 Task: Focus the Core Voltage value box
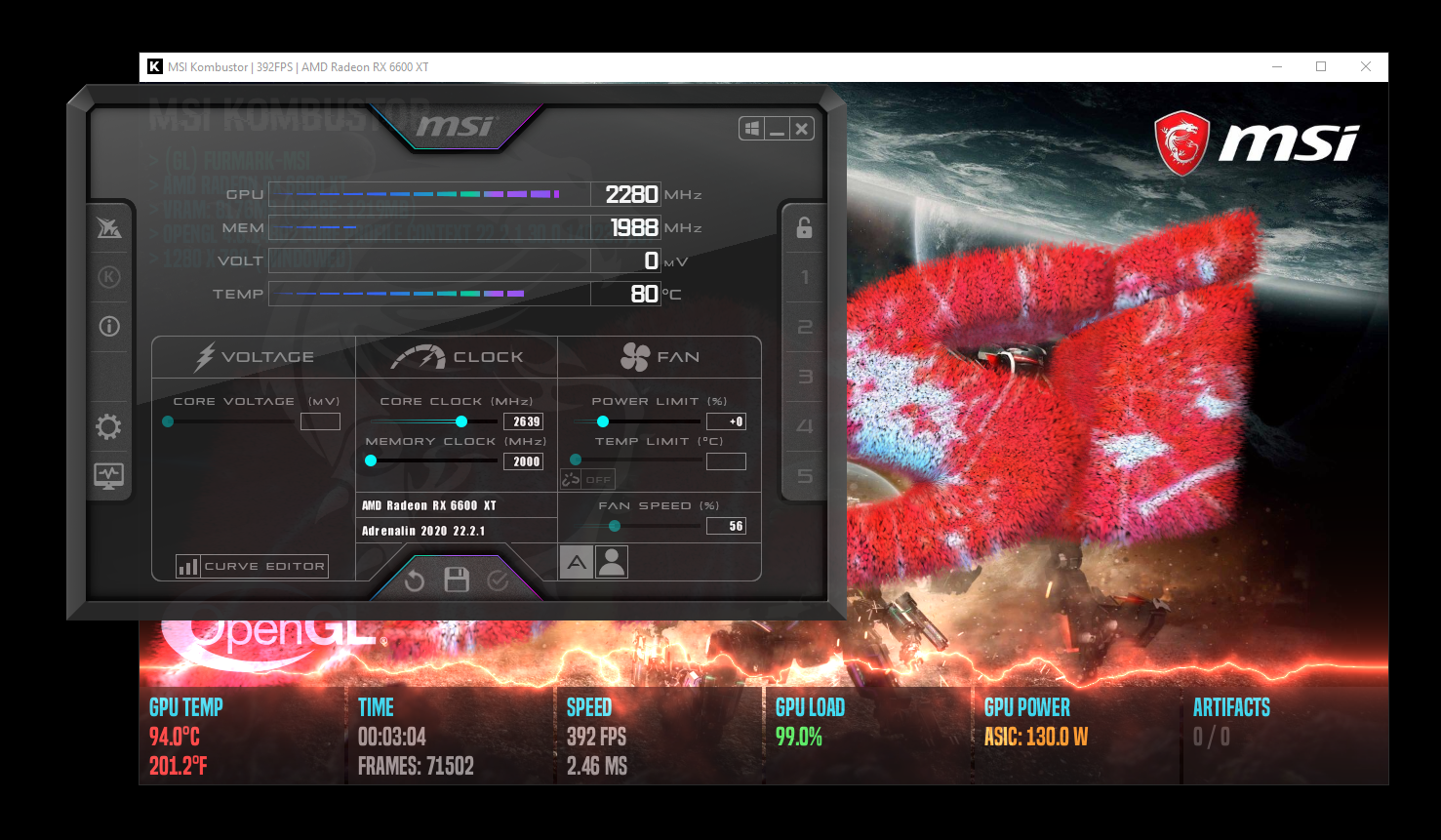click(320, 421)
